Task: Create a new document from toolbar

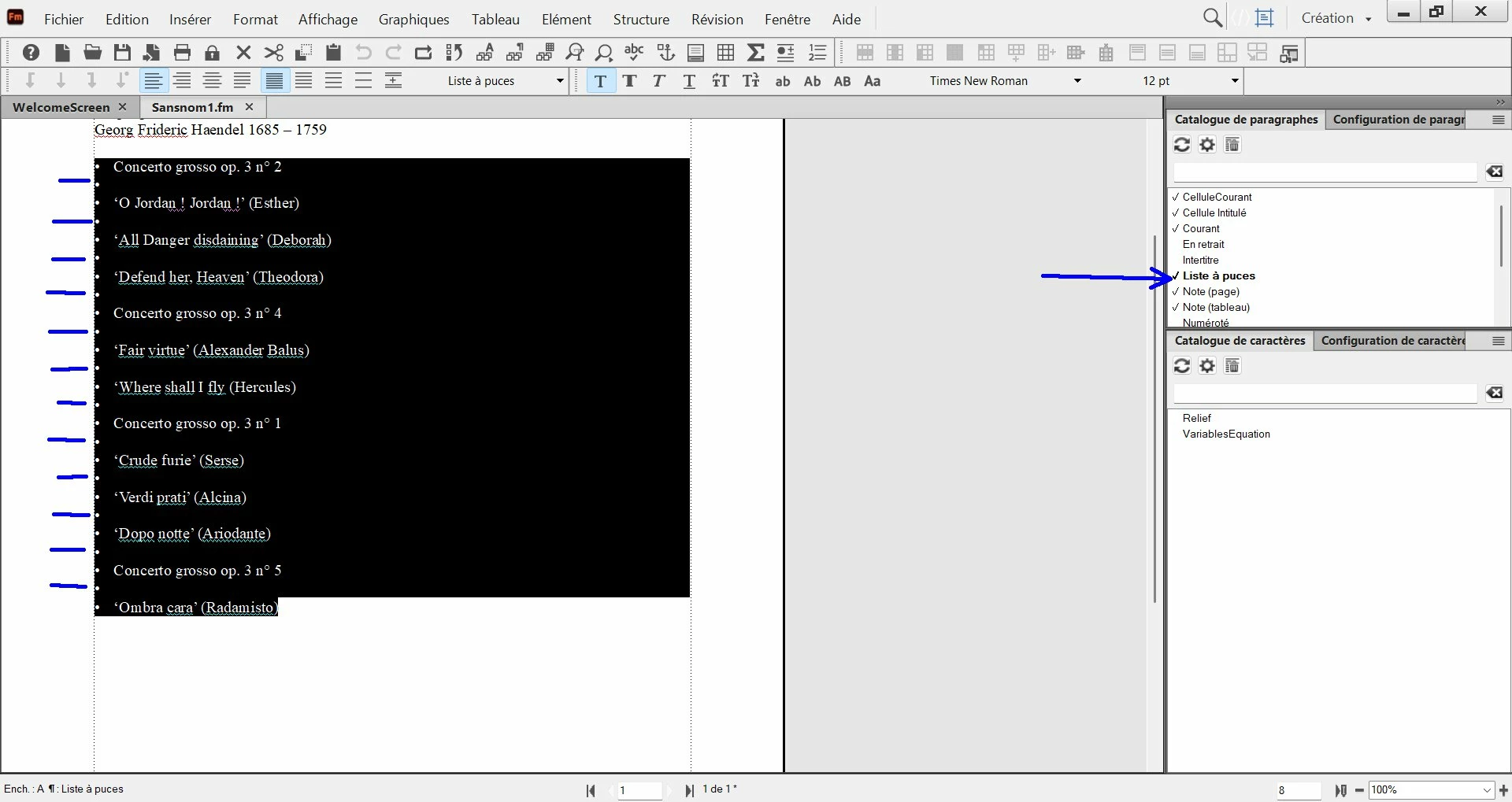Action: [62, 53]
